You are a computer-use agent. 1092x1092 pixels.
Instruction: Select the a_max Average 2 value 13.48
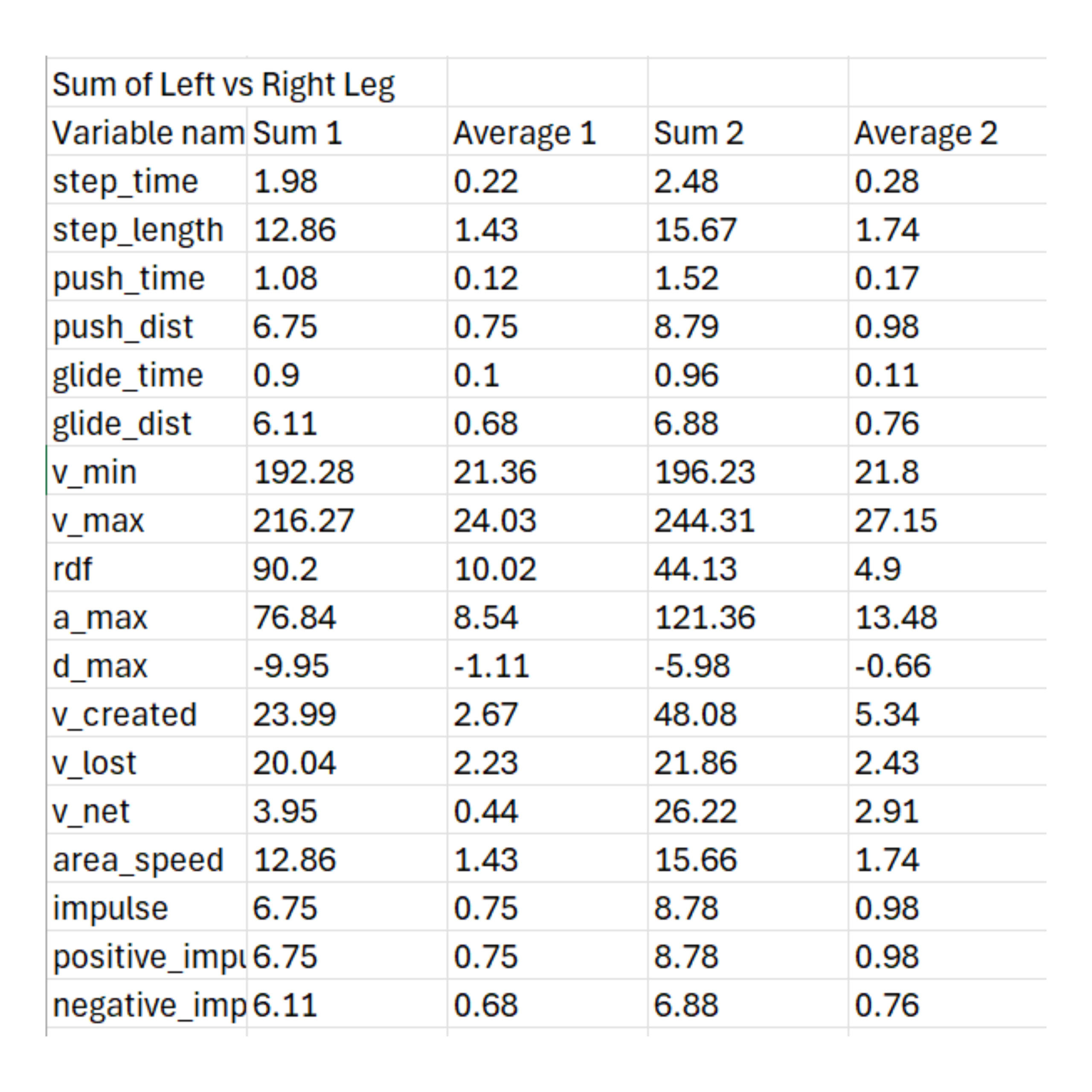[896, 617]
